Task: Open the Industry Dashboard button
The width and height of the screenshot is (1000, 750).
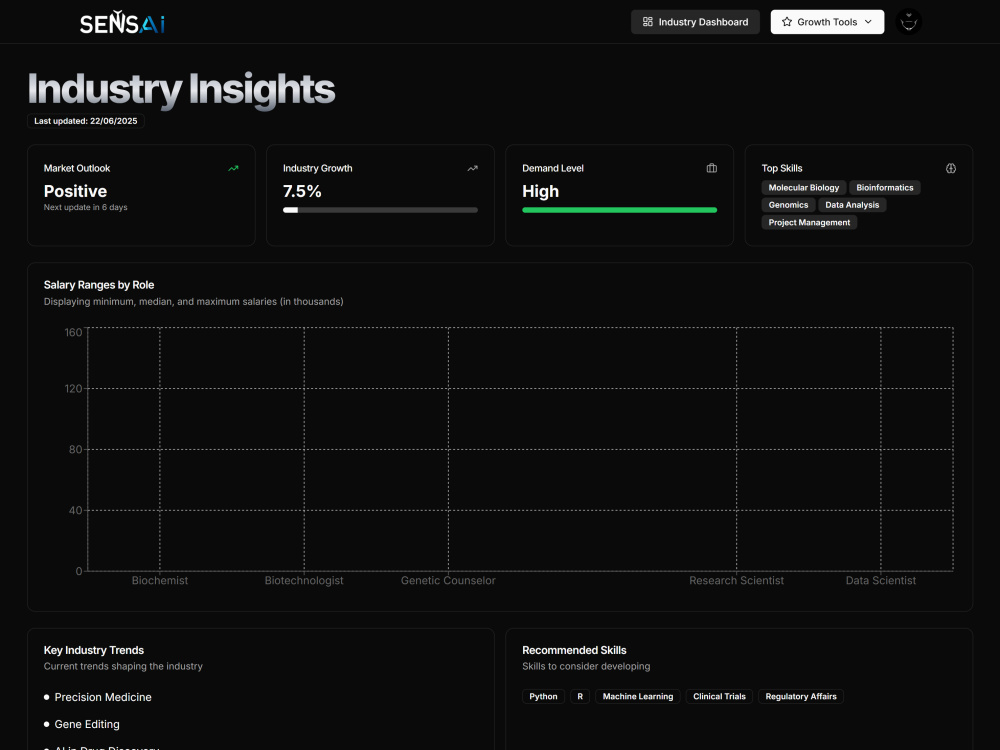Action: point(695,22)
